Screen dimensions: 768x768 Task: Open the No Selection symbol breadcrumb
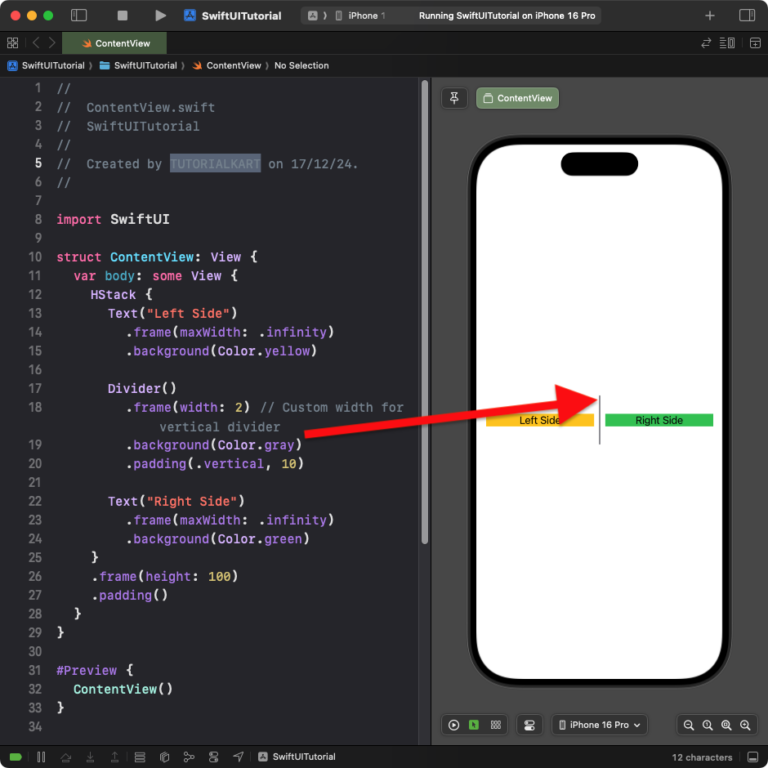pyautogui.click(x=301, y=66)
